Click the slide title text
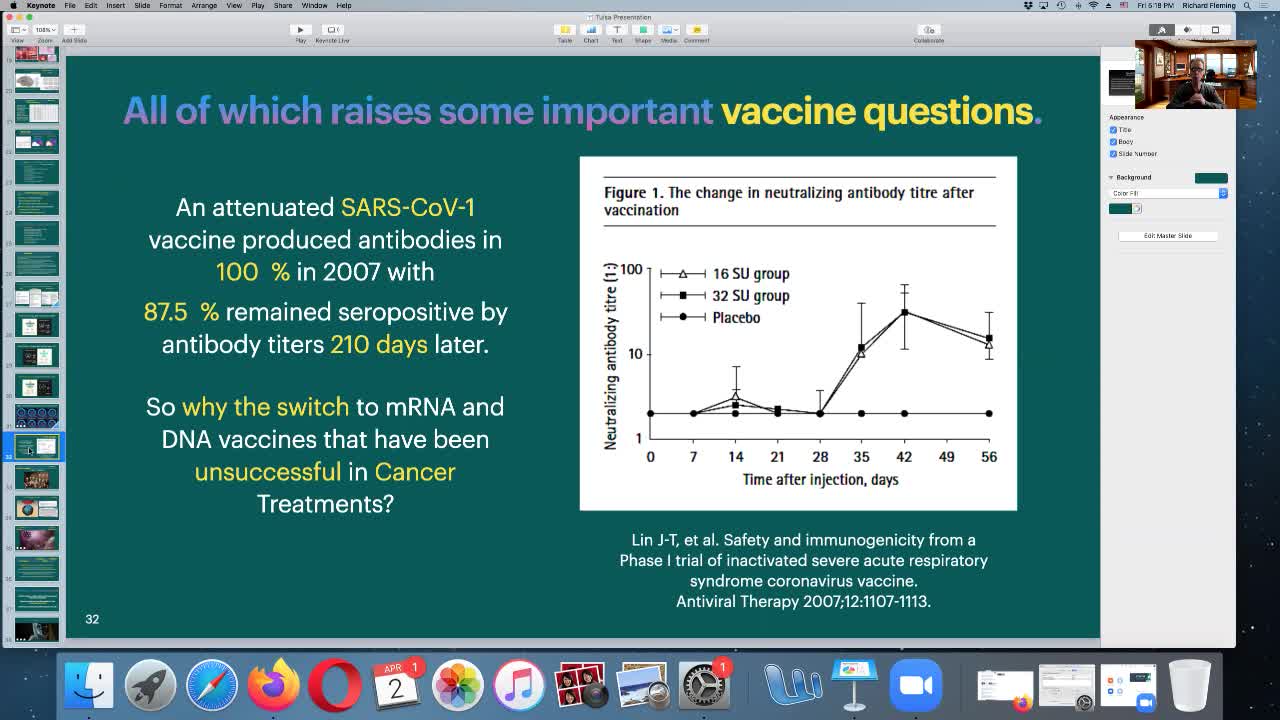Screen dimensions: 1280x720 [x=582, y=111]
